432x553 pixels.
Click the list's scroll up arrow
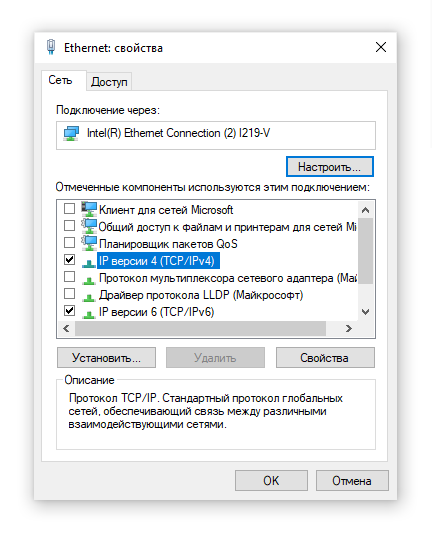pos(366,210)
